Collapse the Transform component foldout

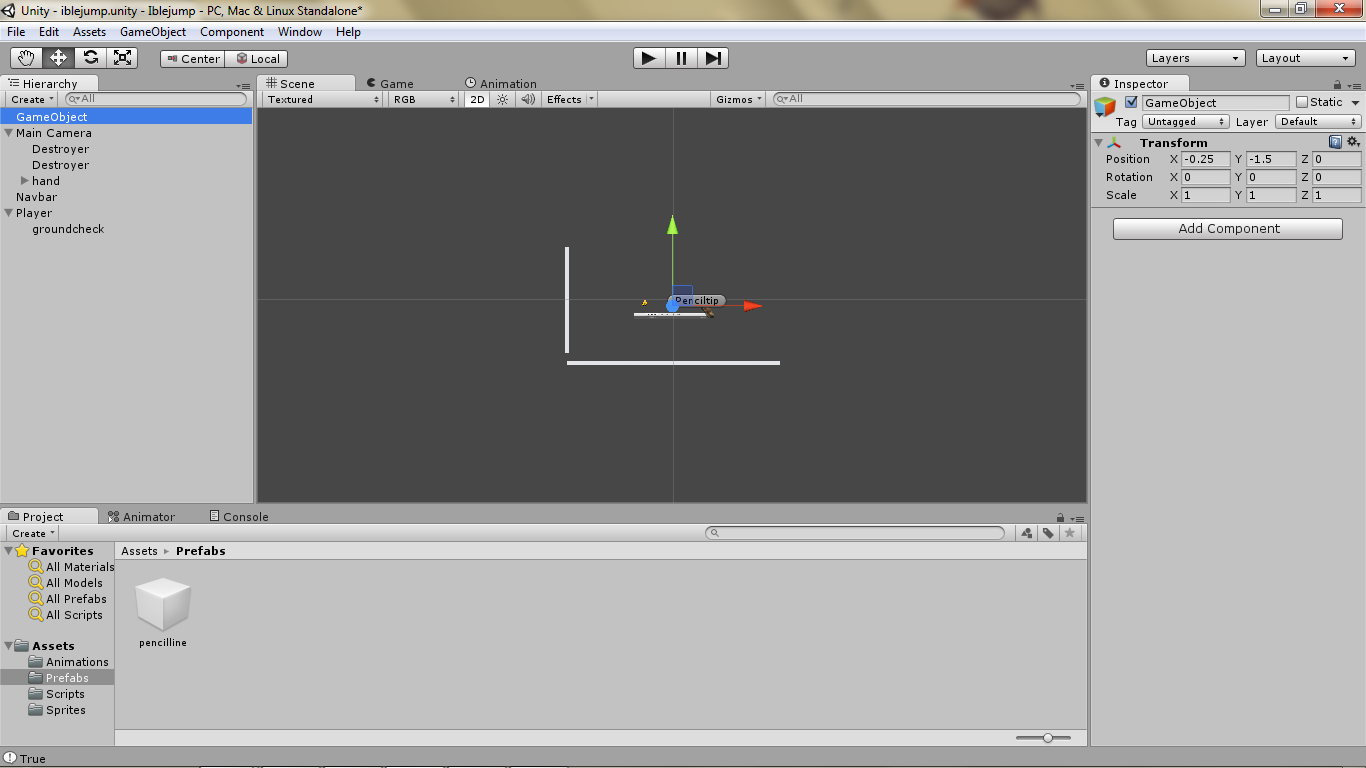click(x=1098, y=143)
